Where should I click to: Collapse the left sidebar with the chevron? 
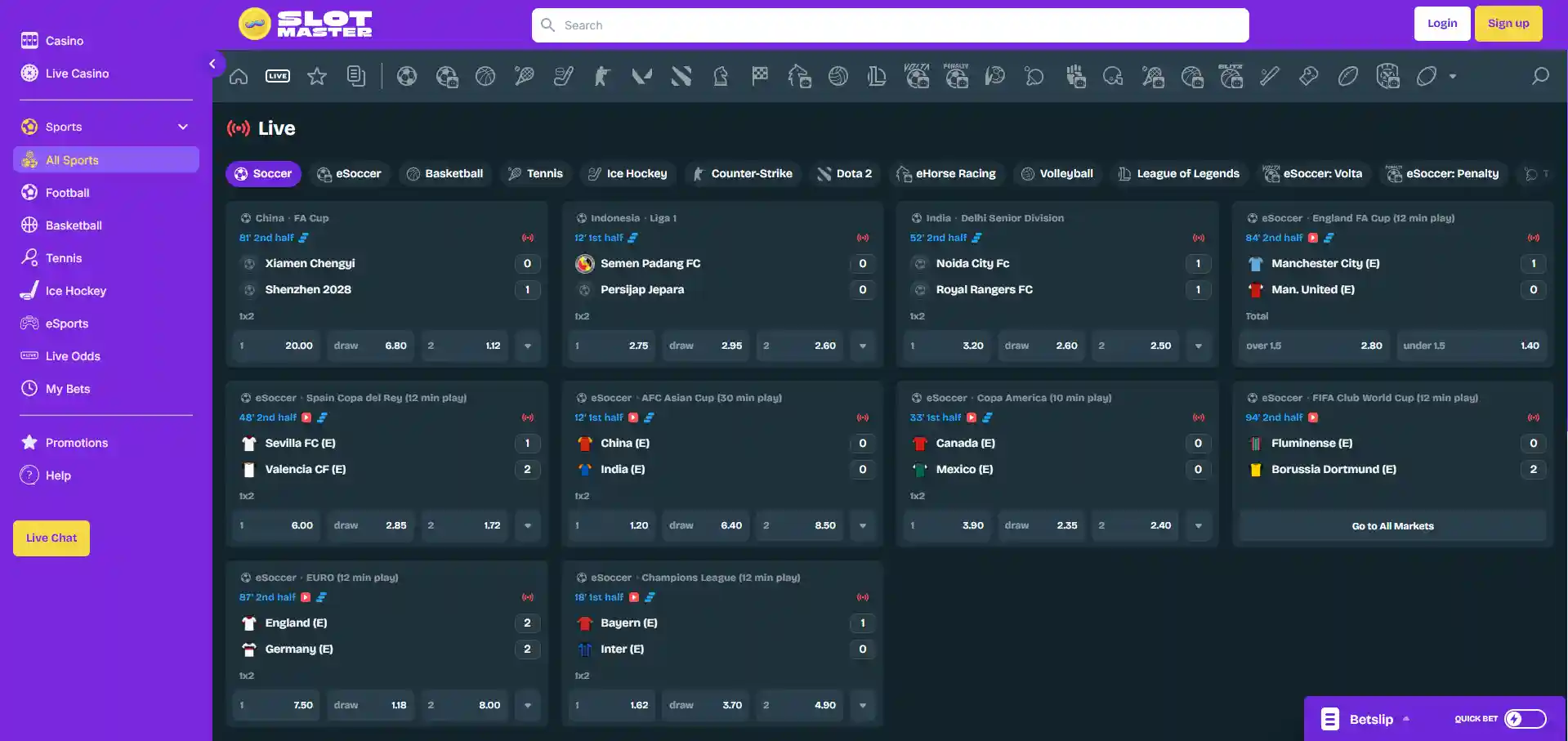pyautogui.click(x=212, y=64)
